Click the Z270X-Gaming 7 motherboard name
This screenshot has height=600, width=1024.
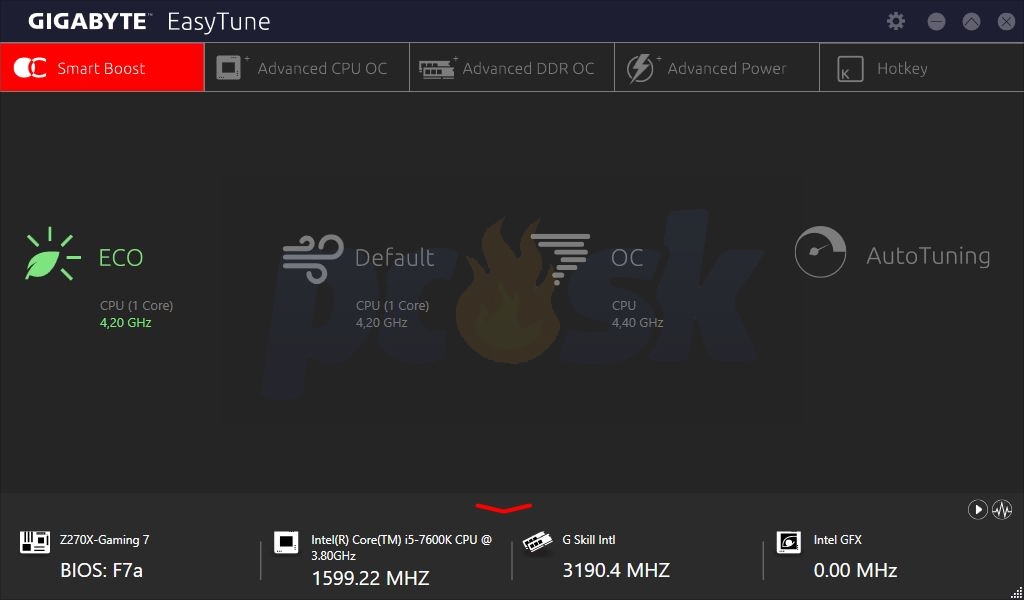tap(104, 540)
